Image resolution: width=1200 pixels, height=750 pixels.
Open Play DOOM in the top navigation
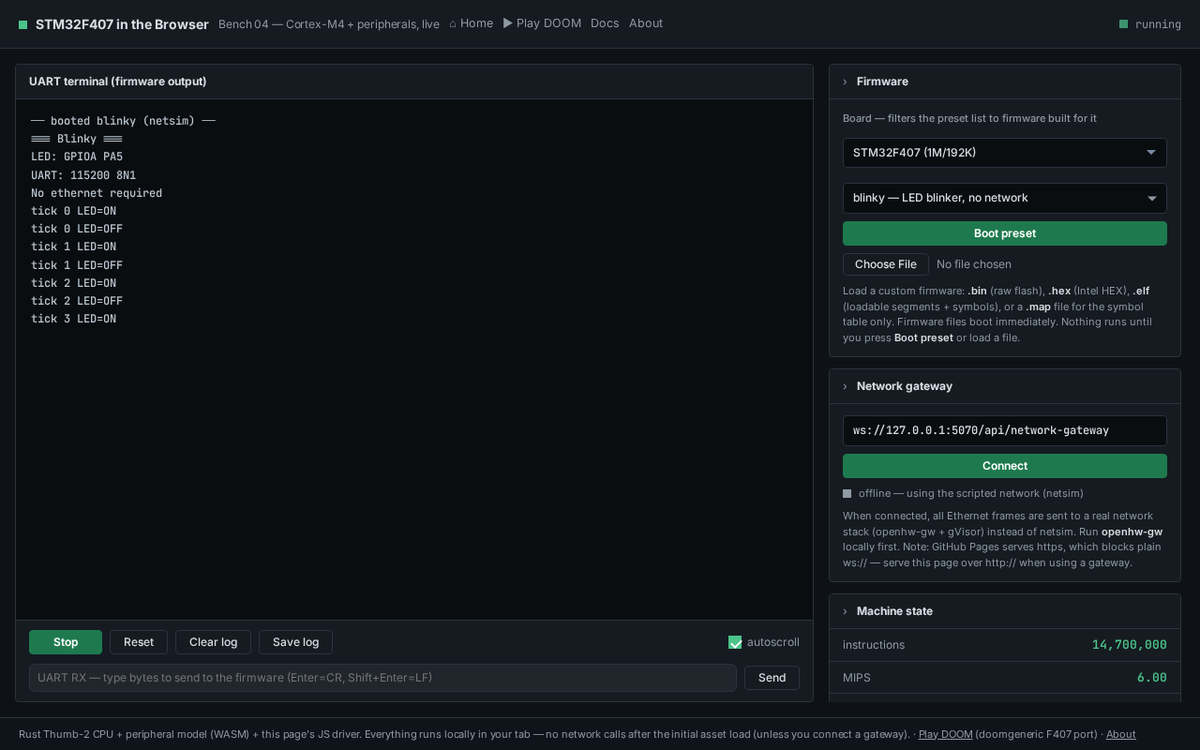click(542, 23)
